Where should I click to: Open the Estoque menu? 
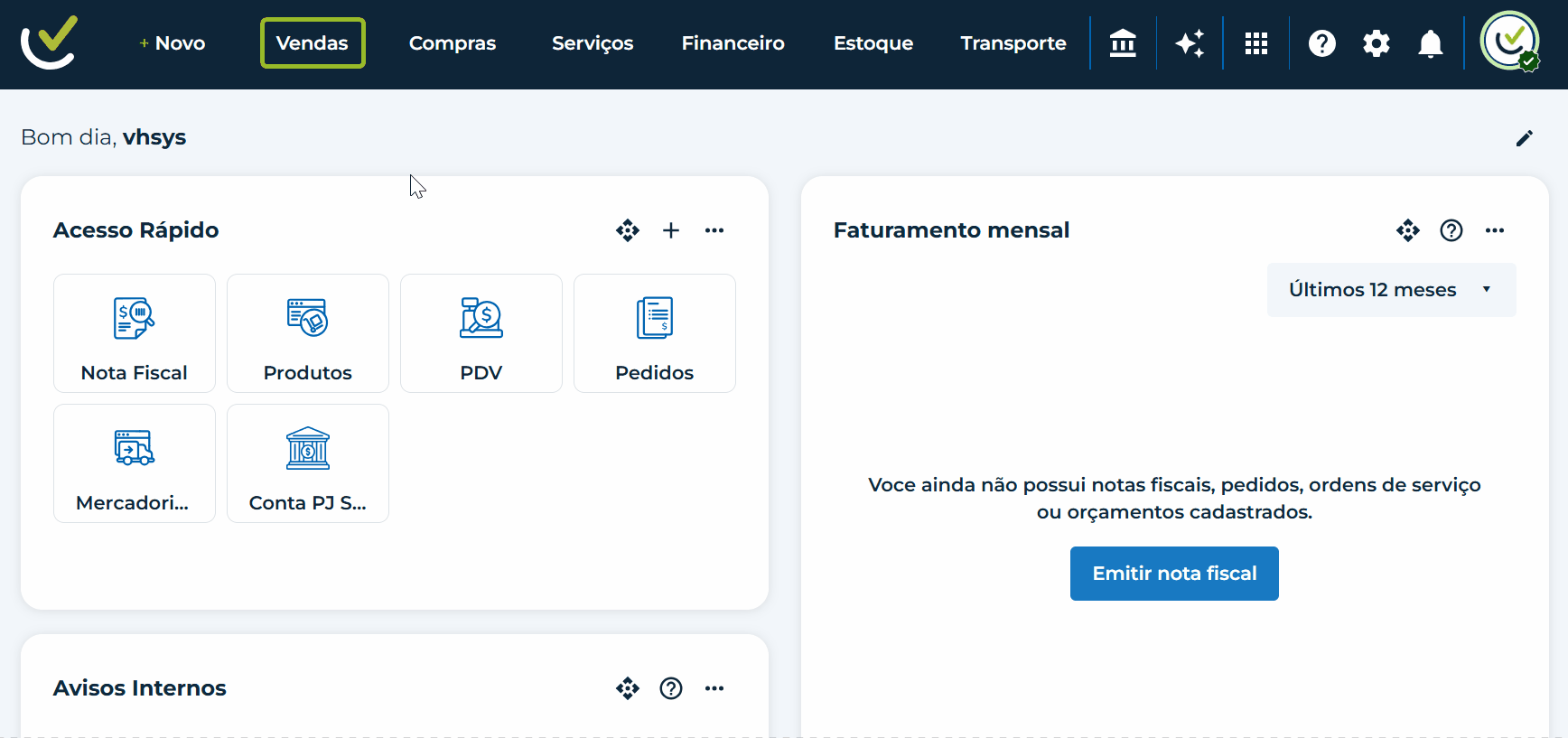[x=873, y=43]
